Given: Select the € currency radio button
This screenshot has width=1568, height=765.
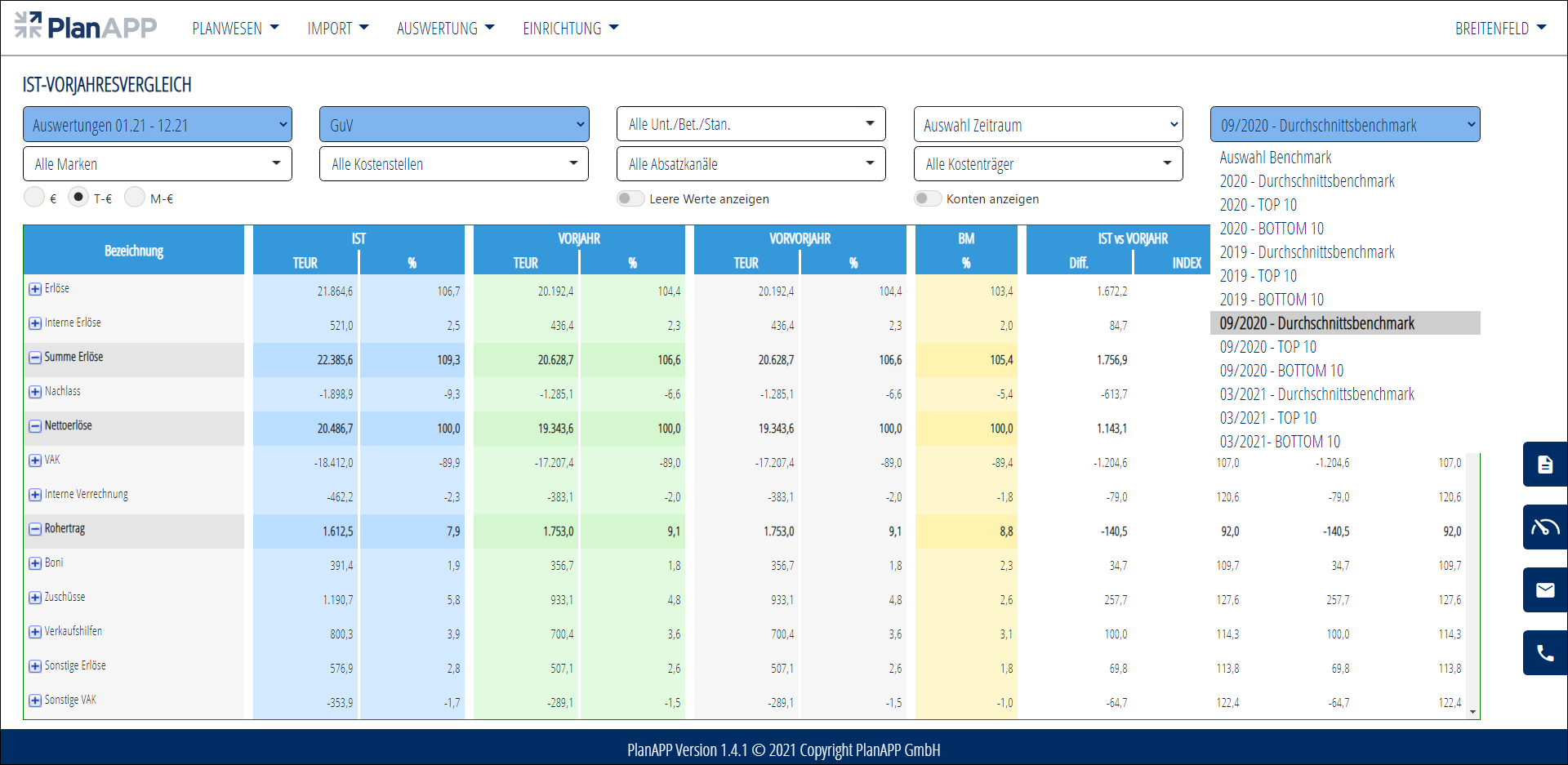Looking at the screenshot, I should 34,198.
